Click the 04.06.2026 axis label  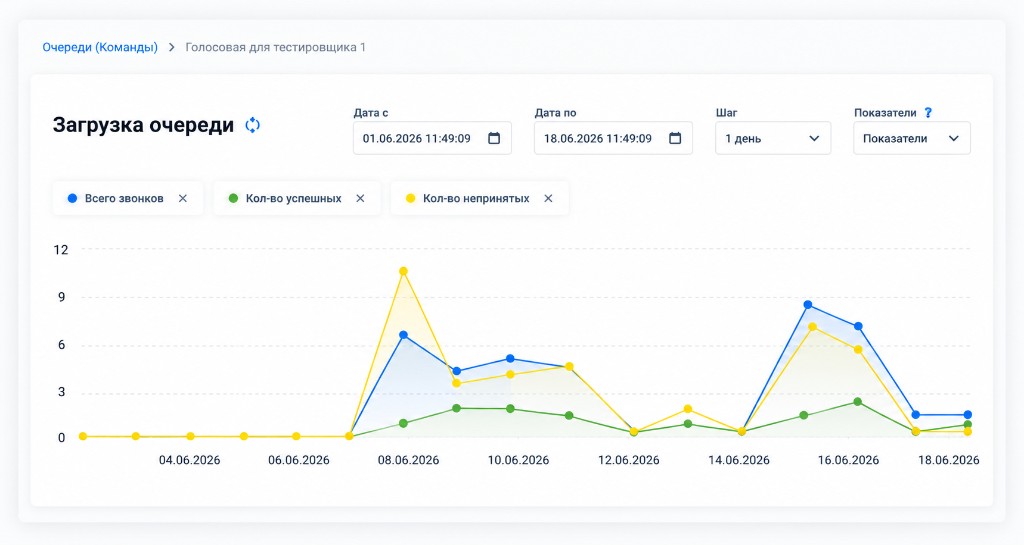[189, 460]
